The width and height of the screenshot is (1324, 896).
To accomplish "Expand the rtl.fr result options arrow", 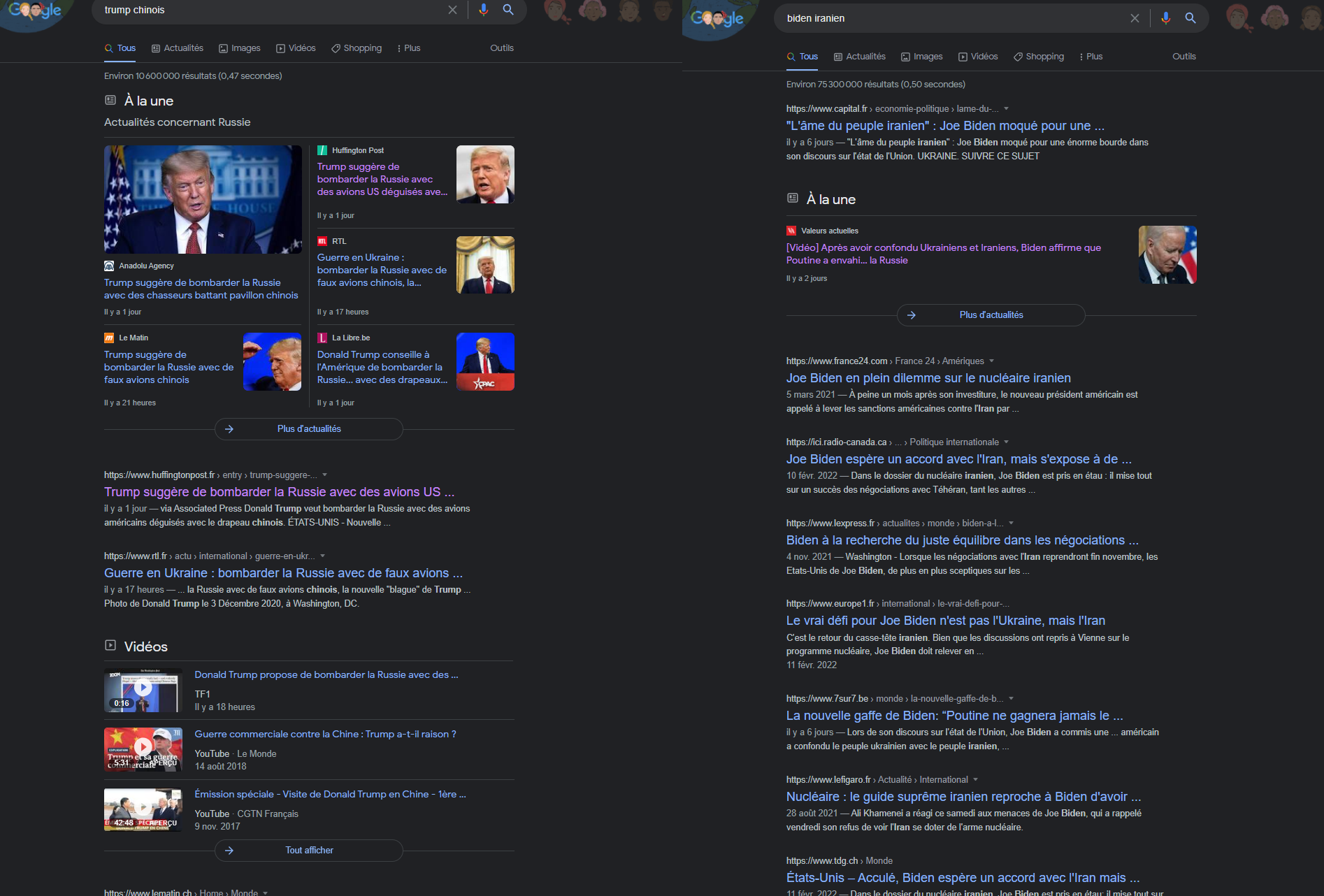I will [322, 556].
